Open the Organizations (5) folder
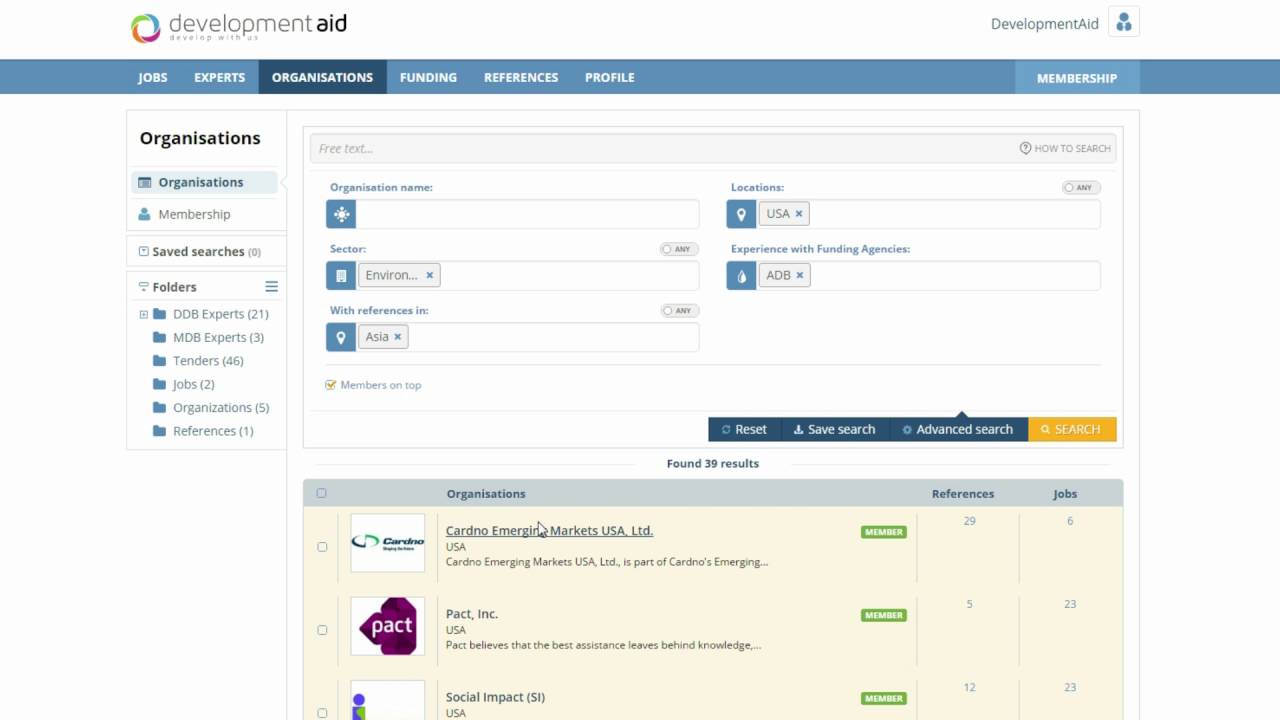The image size is (1280, 720). (x=221, y=408)
